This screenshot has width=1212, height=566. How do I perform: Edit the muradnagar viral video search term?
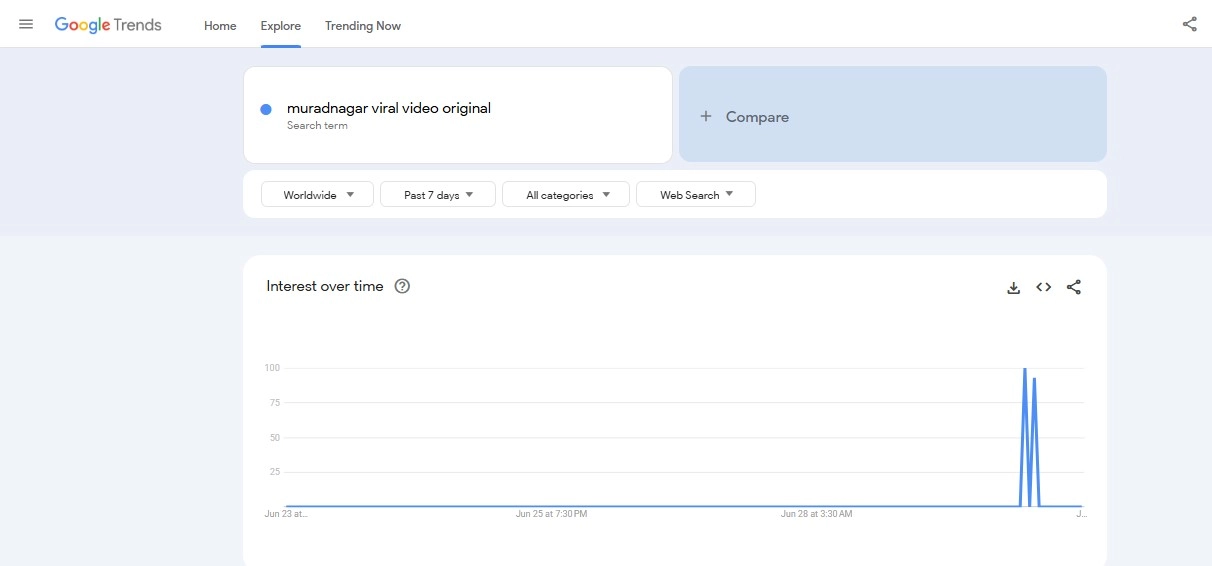click(389, 108)
